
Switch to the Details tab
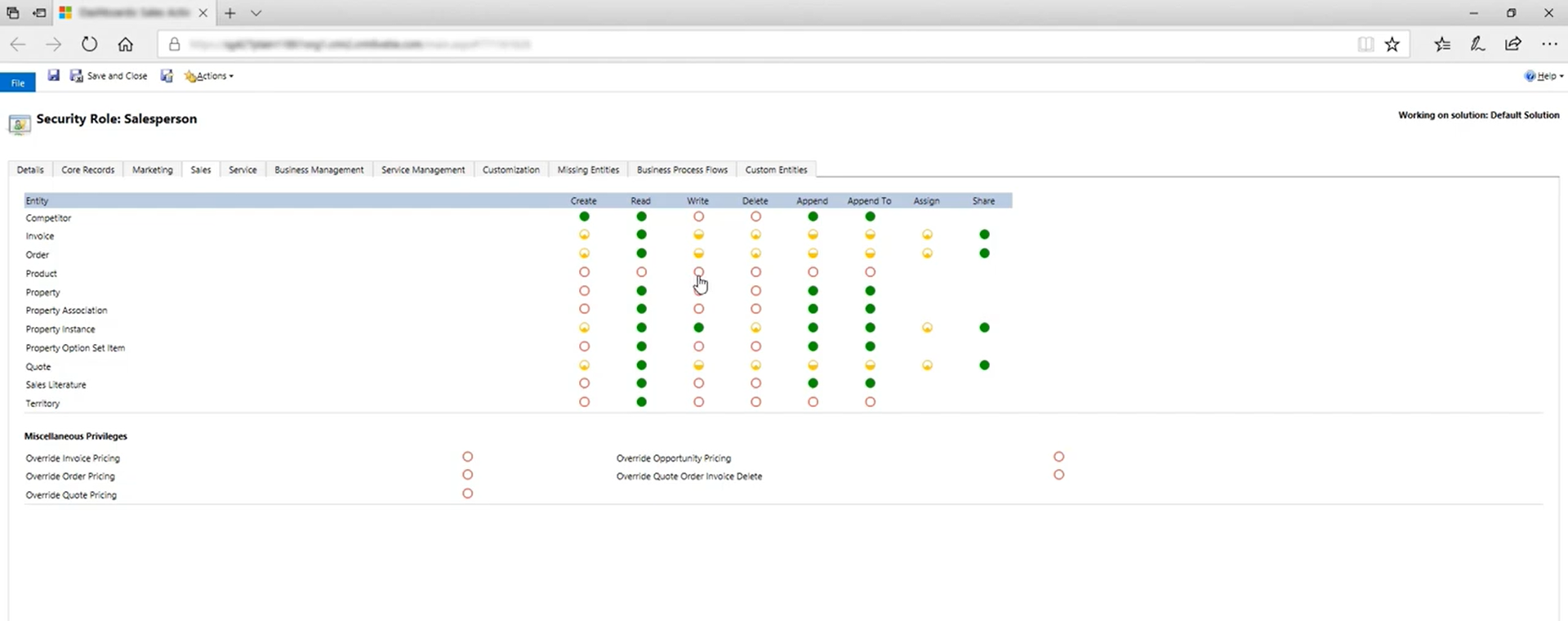[30, 170]
